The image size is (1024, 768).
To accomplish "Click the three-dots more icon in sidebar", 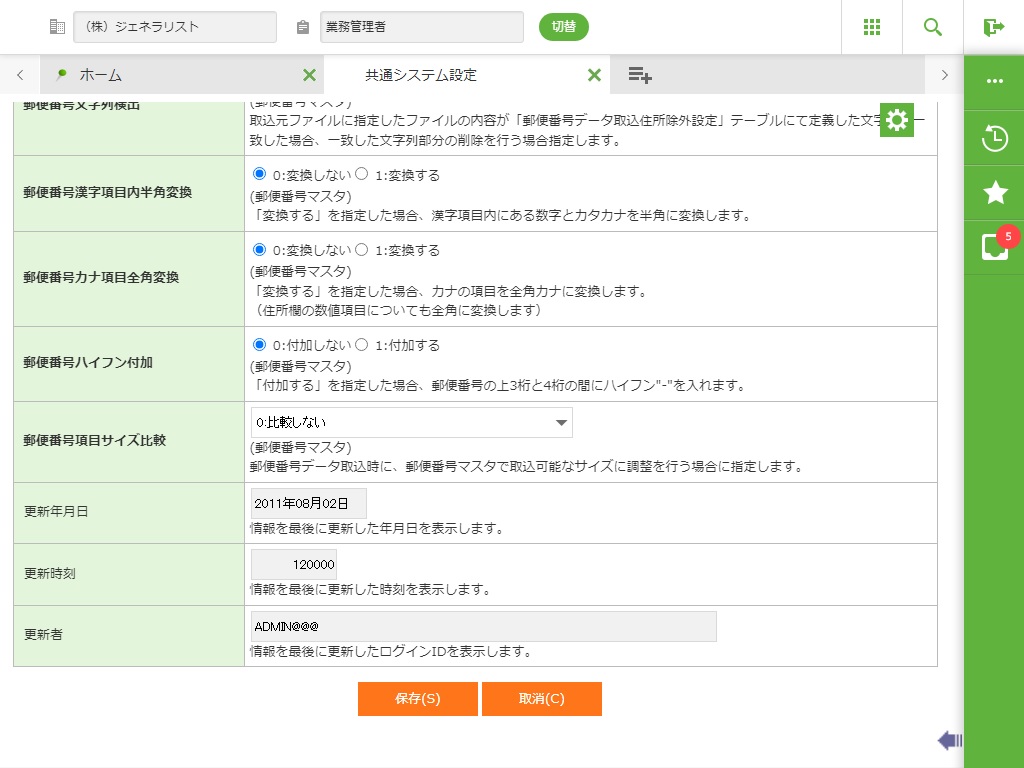I will pyautogui.click(x=995, y=82).
